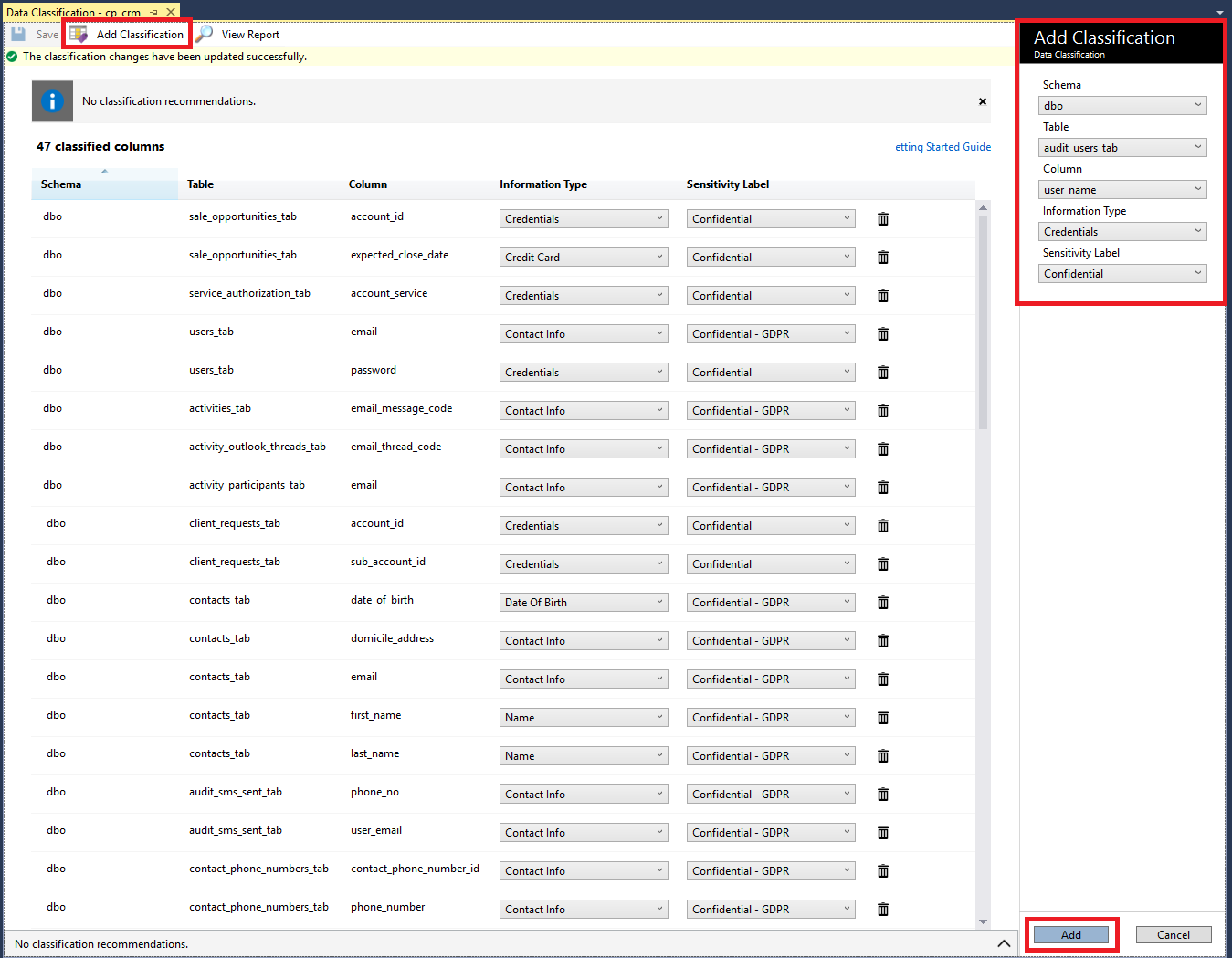Open the Schema dropdown in Add Classification
The height and width of the screenshot is (958, 1232).
pyautogui.click(x=1122, y=106)
